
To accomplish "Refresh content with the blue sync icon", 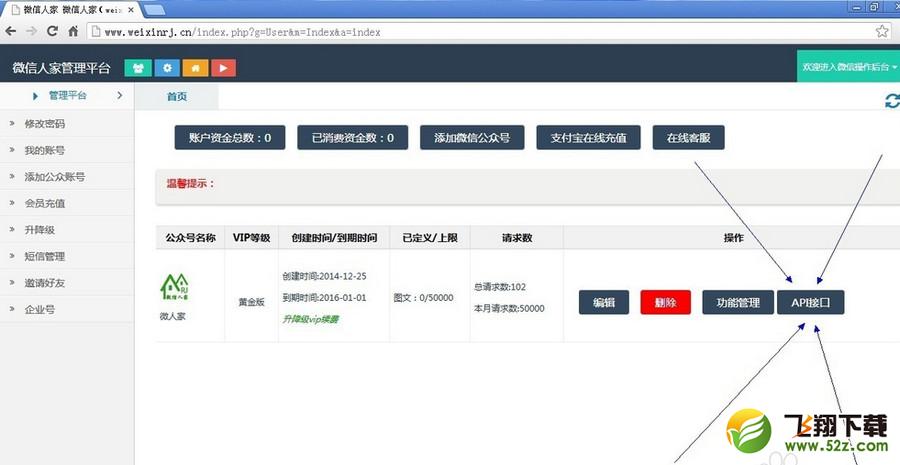I will (x=892, y=101).
